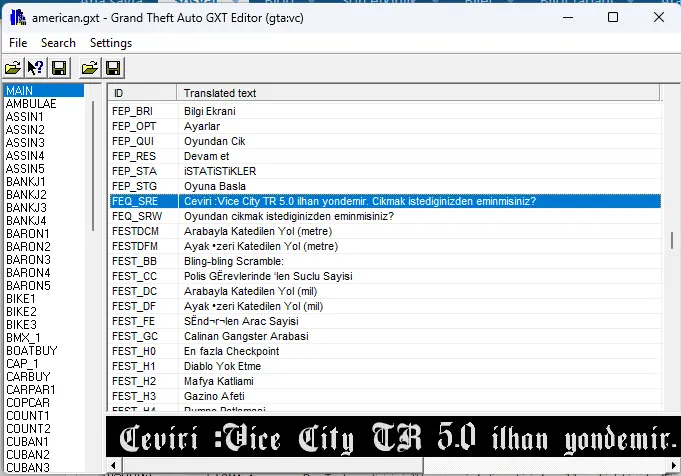Select the AMBULAE table
Screen dimensions: 681x476
[31, 103]
